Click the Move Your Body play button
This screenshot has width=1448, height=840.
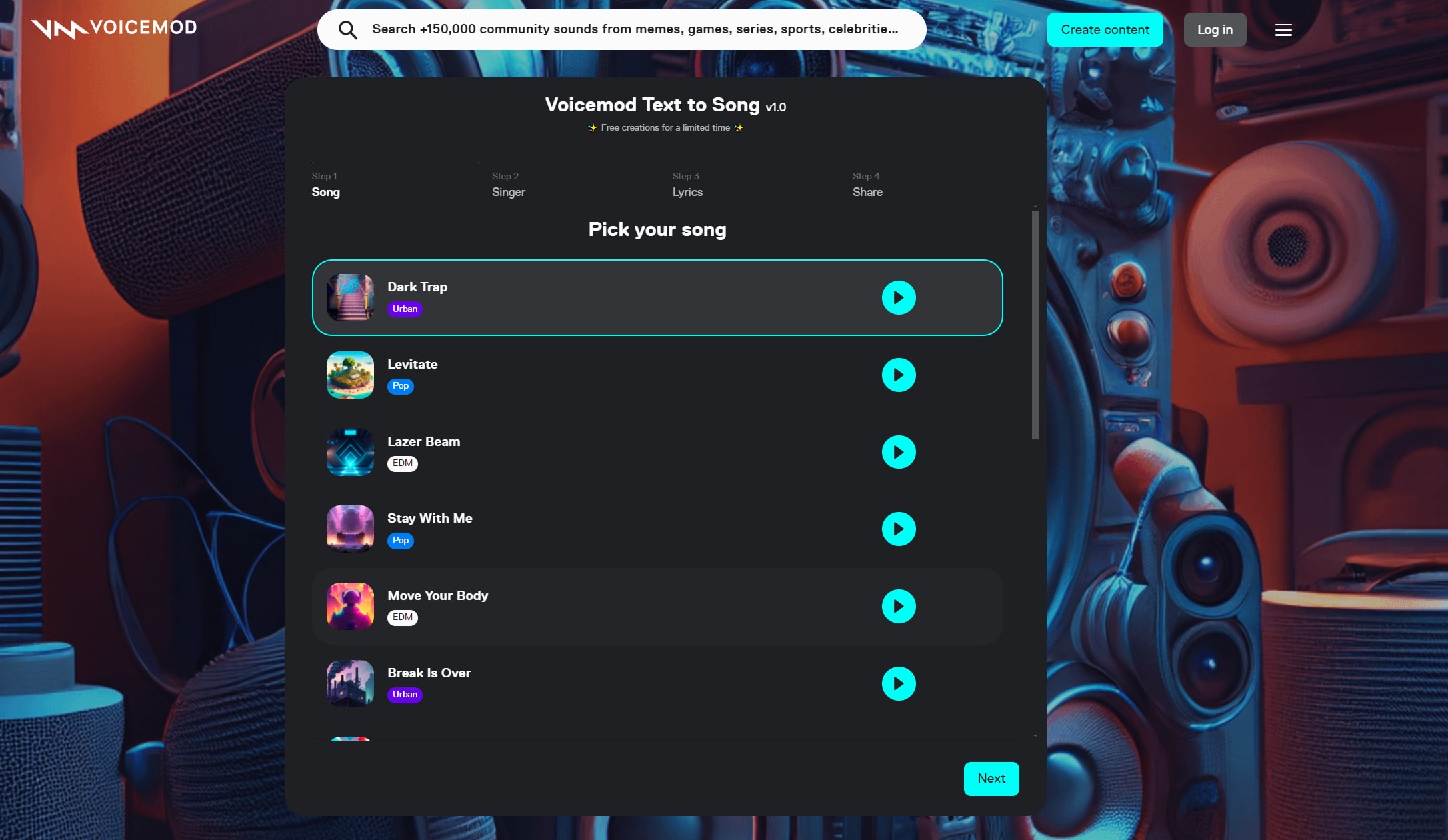pos(898,606)
